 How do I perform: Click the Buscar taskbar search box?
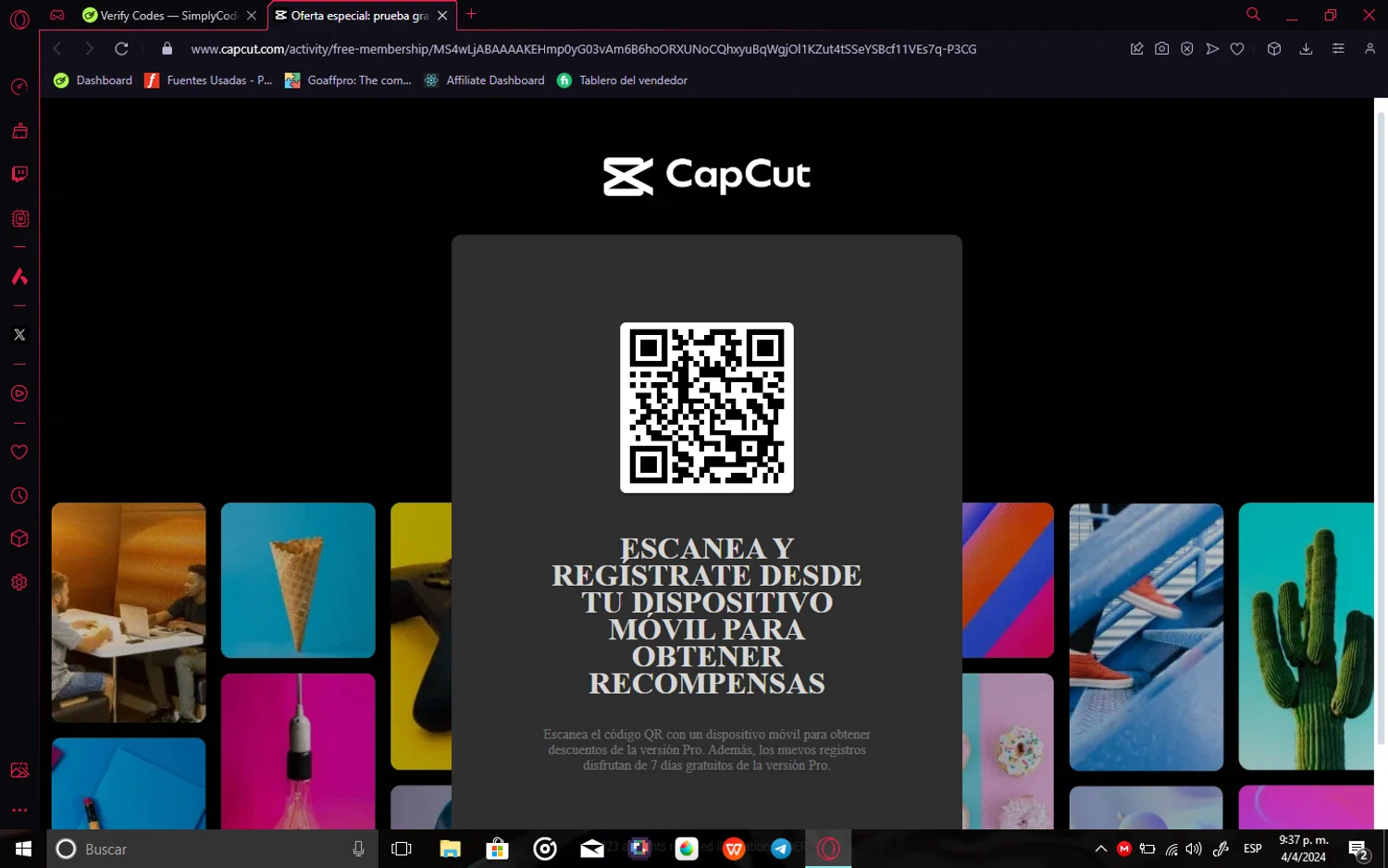[213, 849]
